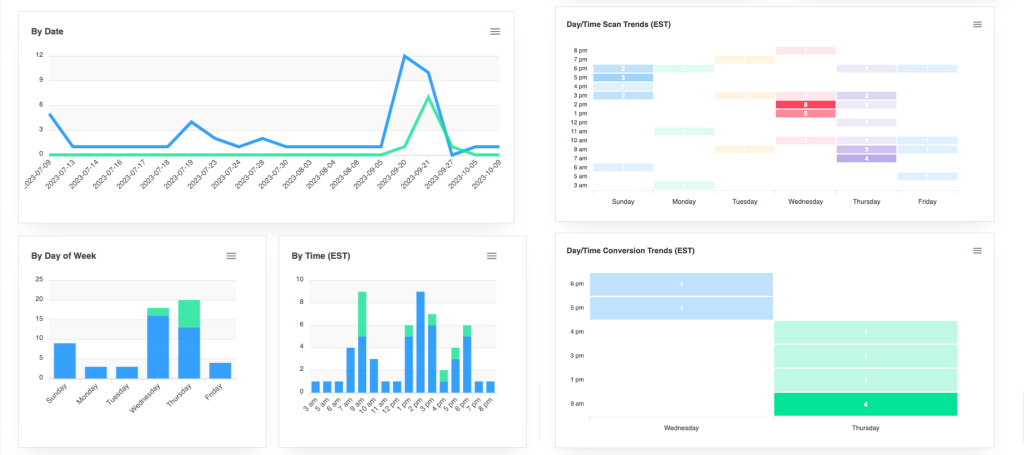Click the blue 9 am segment in By Time chart
The width and height of the screenshot is (1024, 455).
[362, 364]
